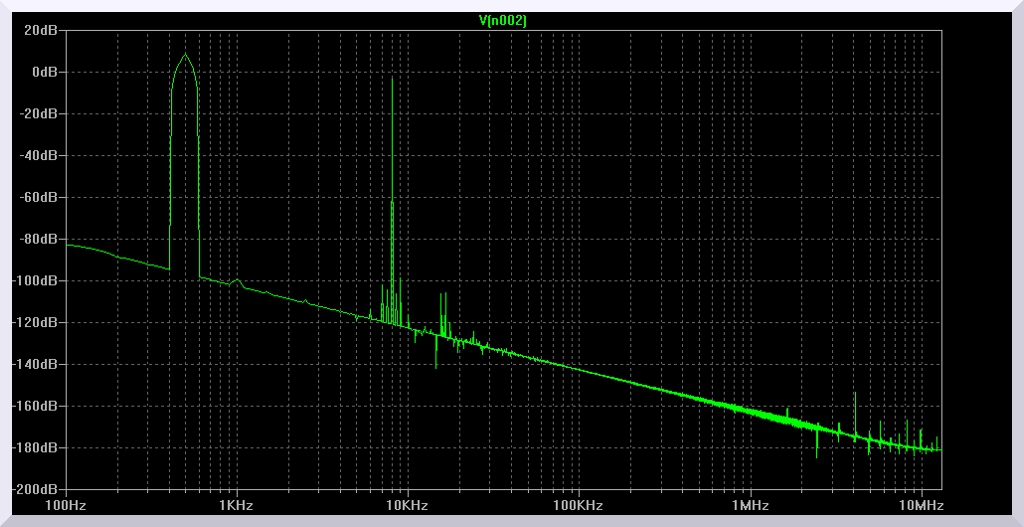Viewport: 1024px width, 527px height.
Task: Select the 0dB vertical axis label
Action: click(45, 72)
